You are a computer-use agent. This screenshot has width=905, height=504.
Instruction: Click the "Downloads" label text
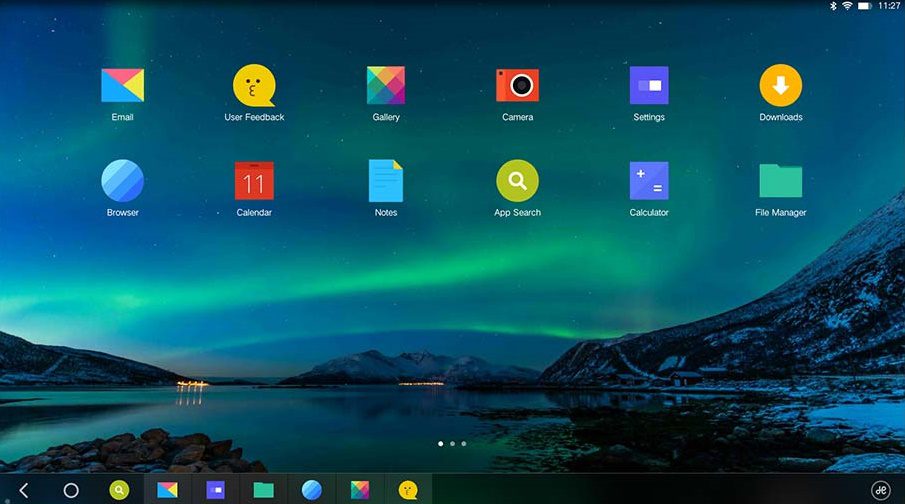780,117
